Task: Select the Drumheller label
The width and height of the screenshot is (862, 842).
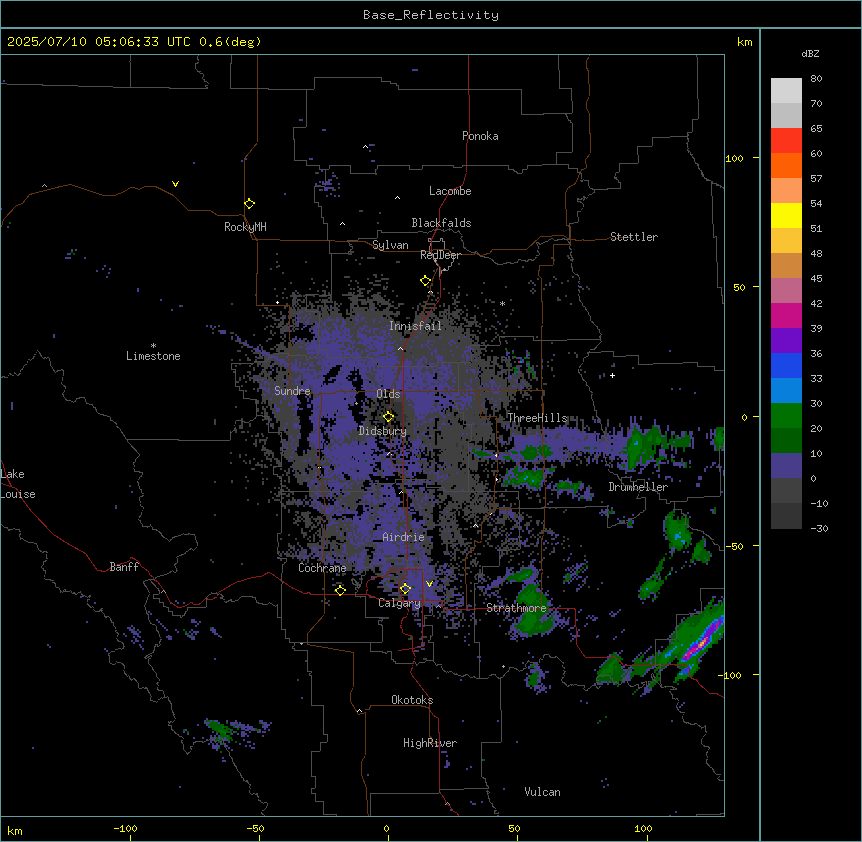Action: click(638, 487)
